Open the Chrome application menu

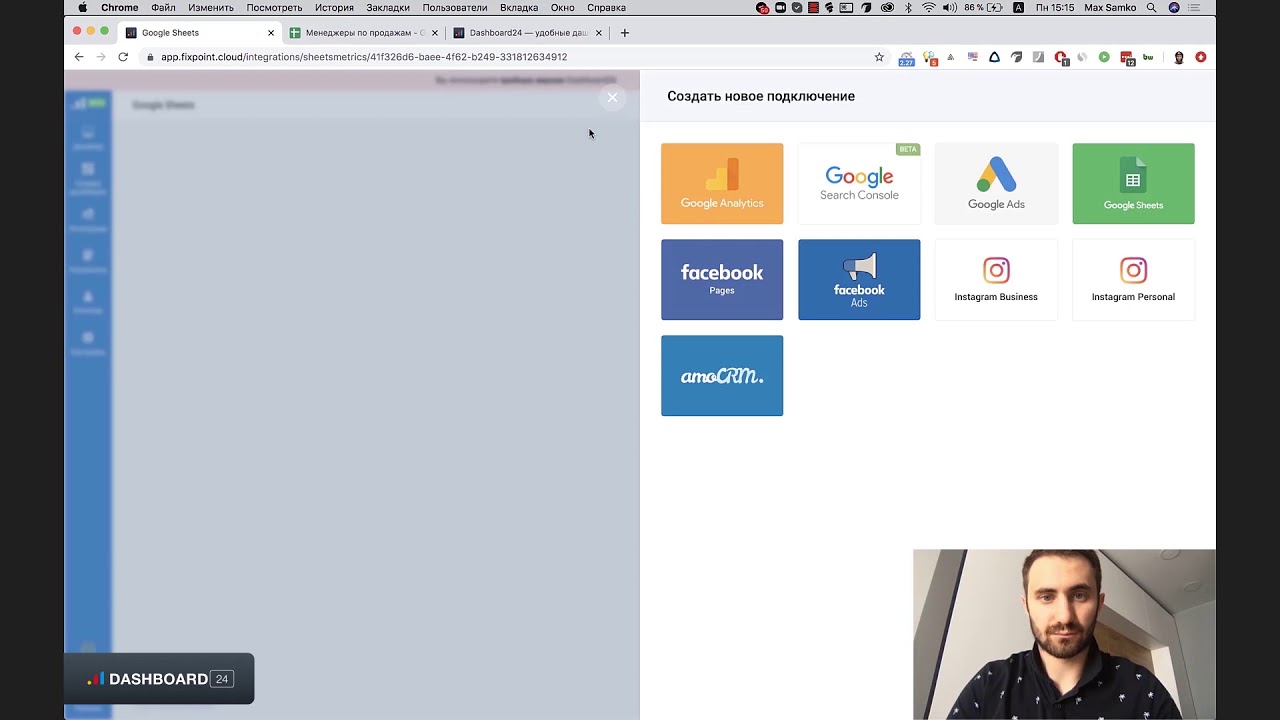tap(120, 7)
